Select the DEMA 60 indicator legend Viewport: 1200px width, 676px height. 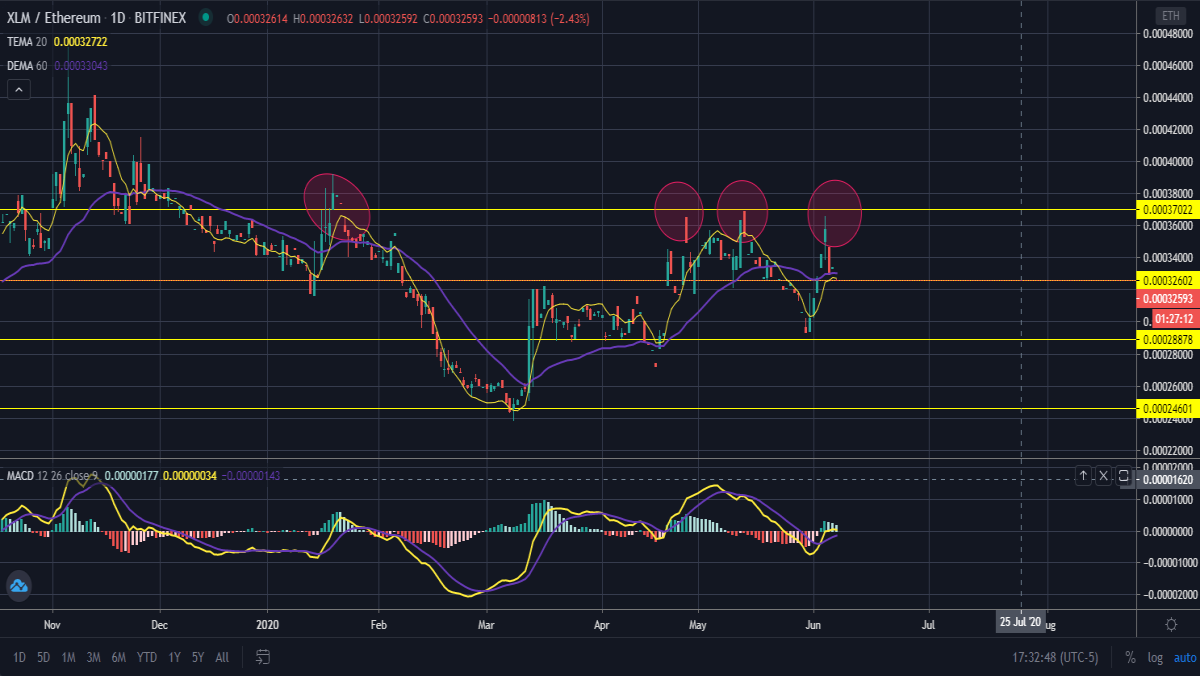(x=27, y=65)
